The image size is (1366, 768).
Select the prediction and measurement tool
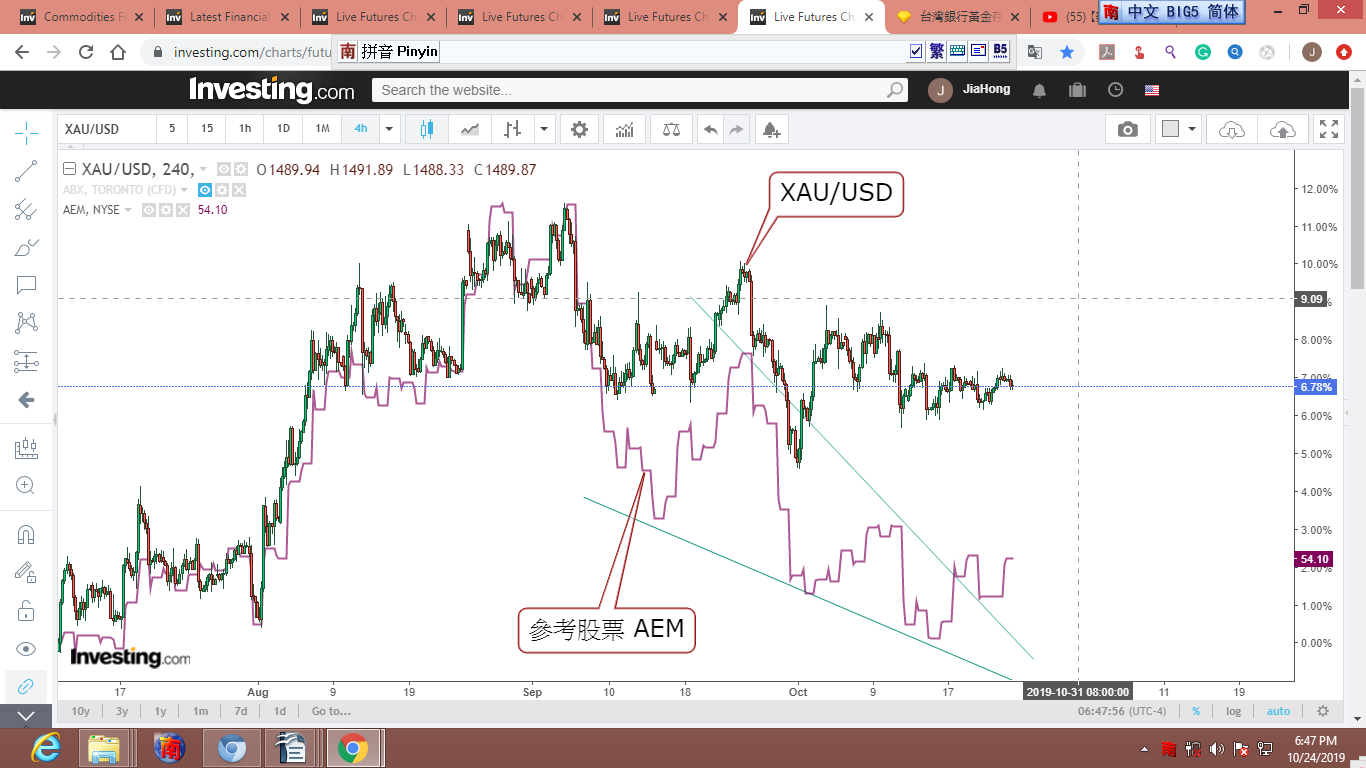pos(26,361)
